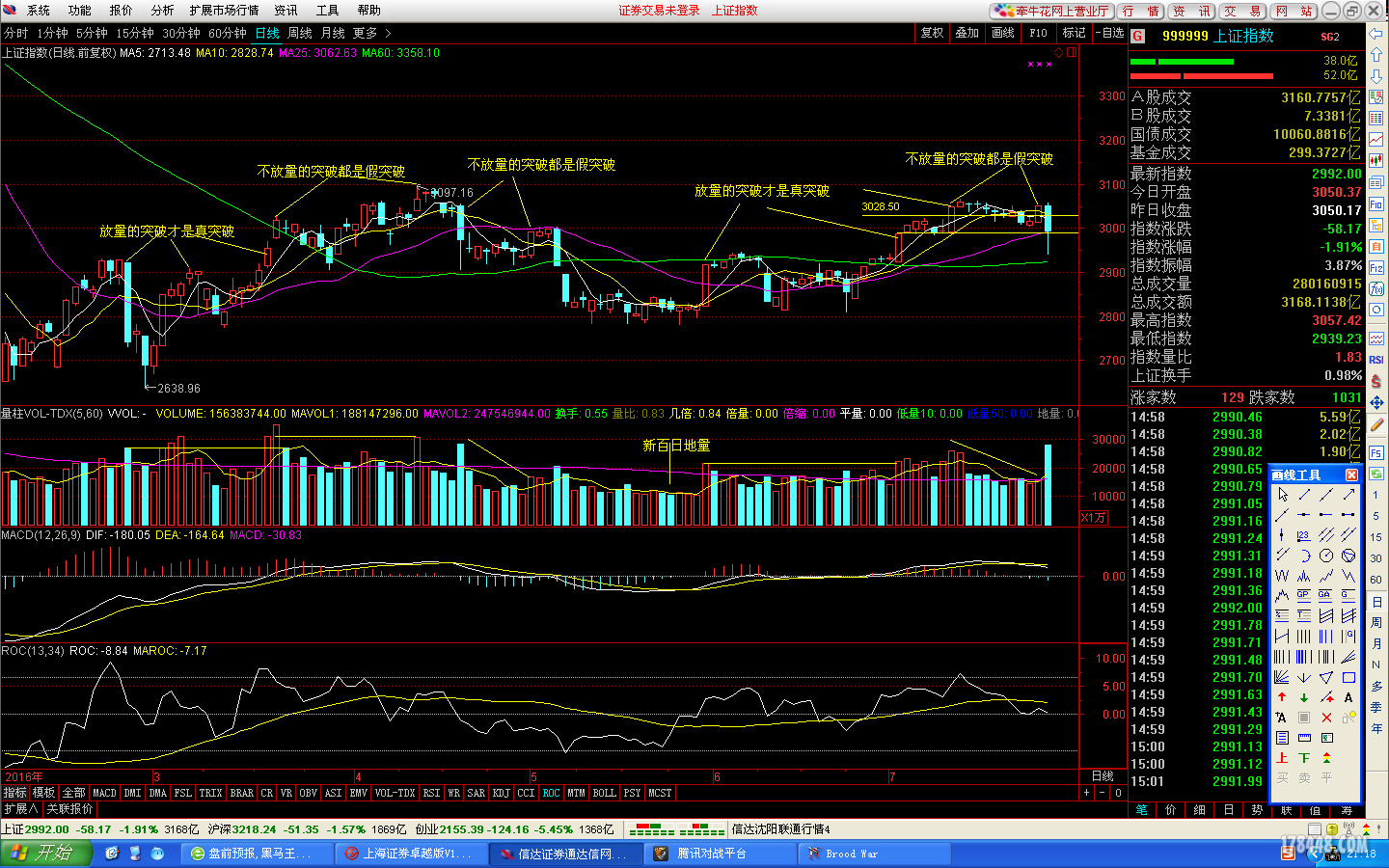This screenshot has width=1389, height=868.
Task: Select the triangle drawing tool
Action: click(1326, 678)
